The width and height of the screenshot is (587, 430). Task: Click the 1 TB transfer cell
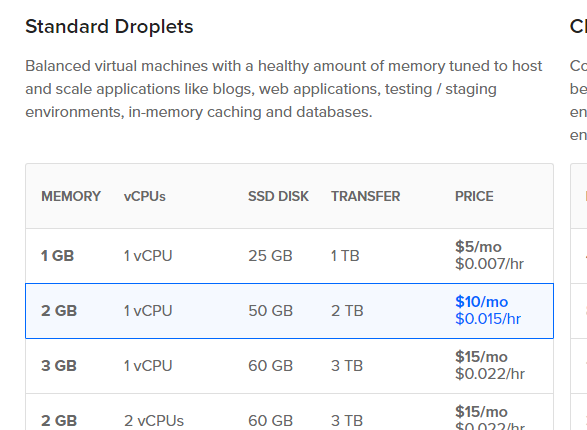click(345, 256)
